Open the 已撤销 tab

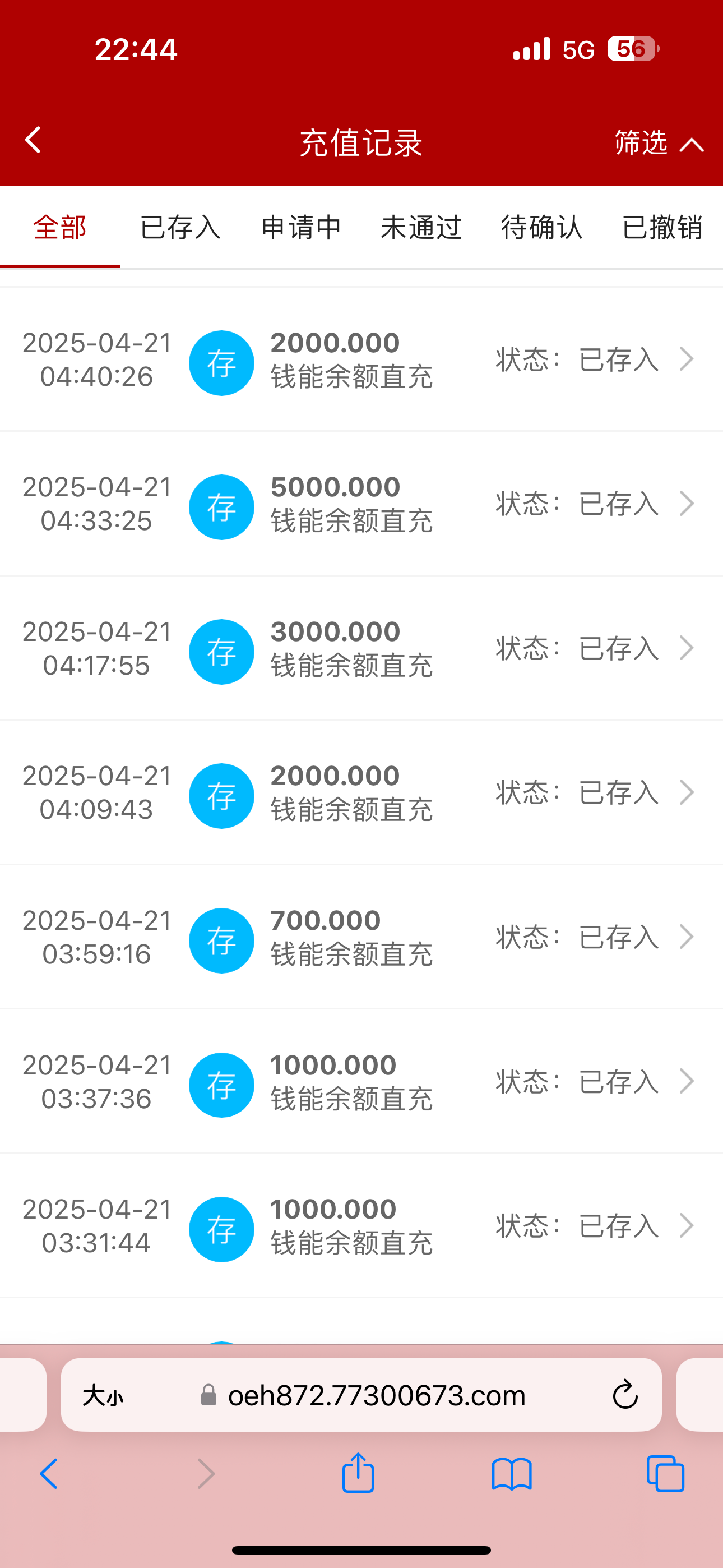(662, 228)
